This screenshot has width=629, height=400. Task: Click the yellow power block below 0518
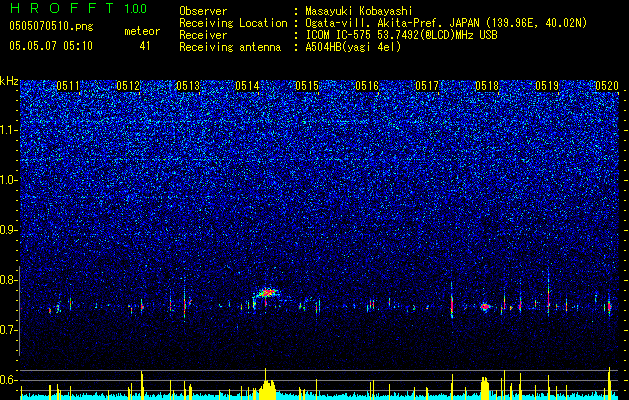[x=485, y=388]
